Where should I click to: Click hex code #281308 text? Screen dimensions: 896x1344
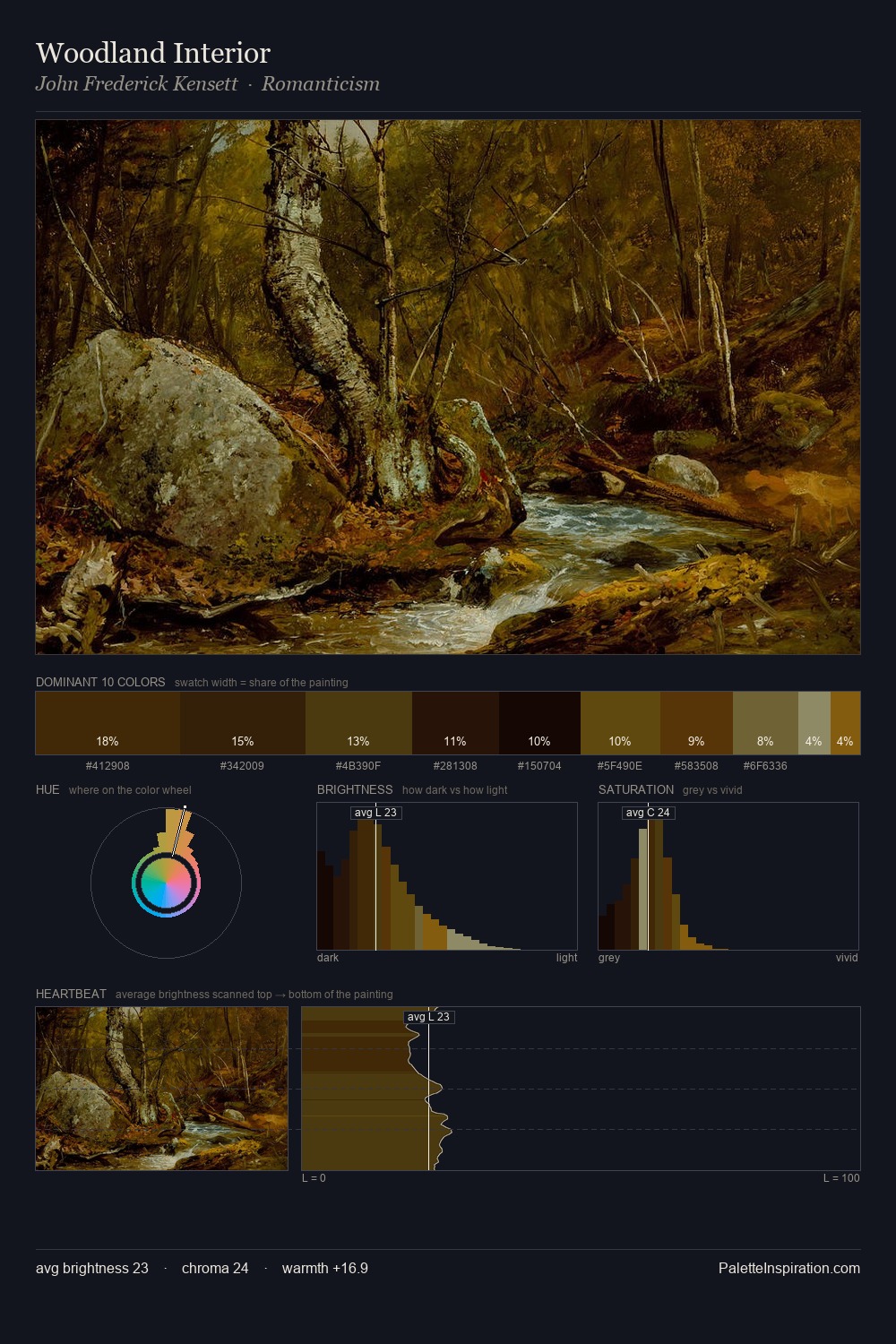coord(455,766)
